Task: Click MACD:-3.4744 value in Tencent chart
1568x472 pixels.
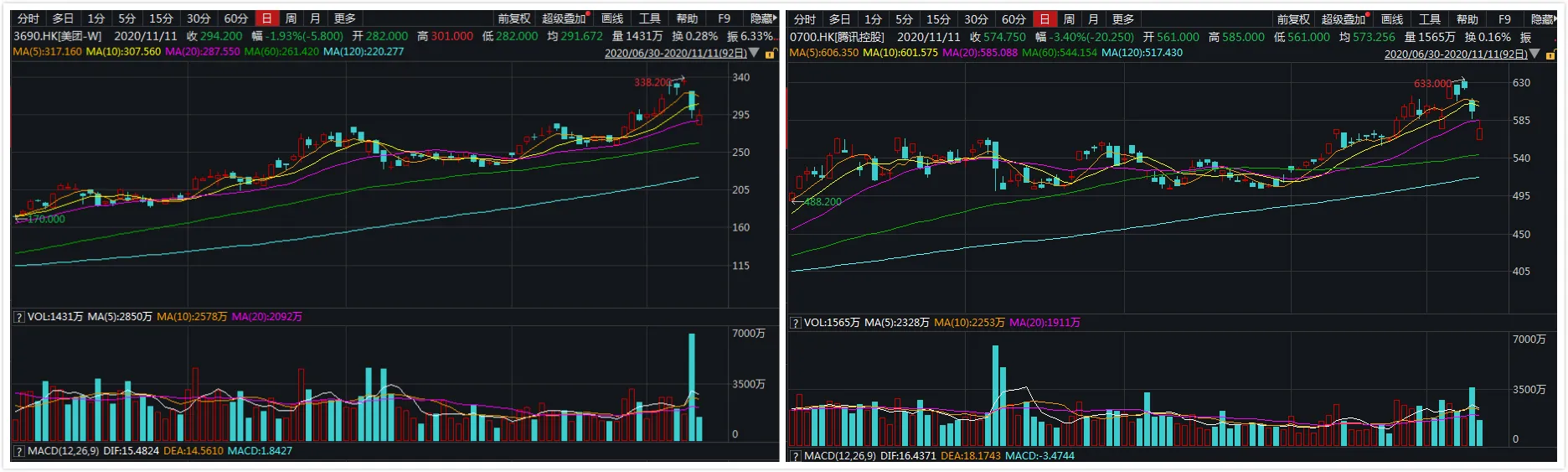Action: click(1039, 456)
